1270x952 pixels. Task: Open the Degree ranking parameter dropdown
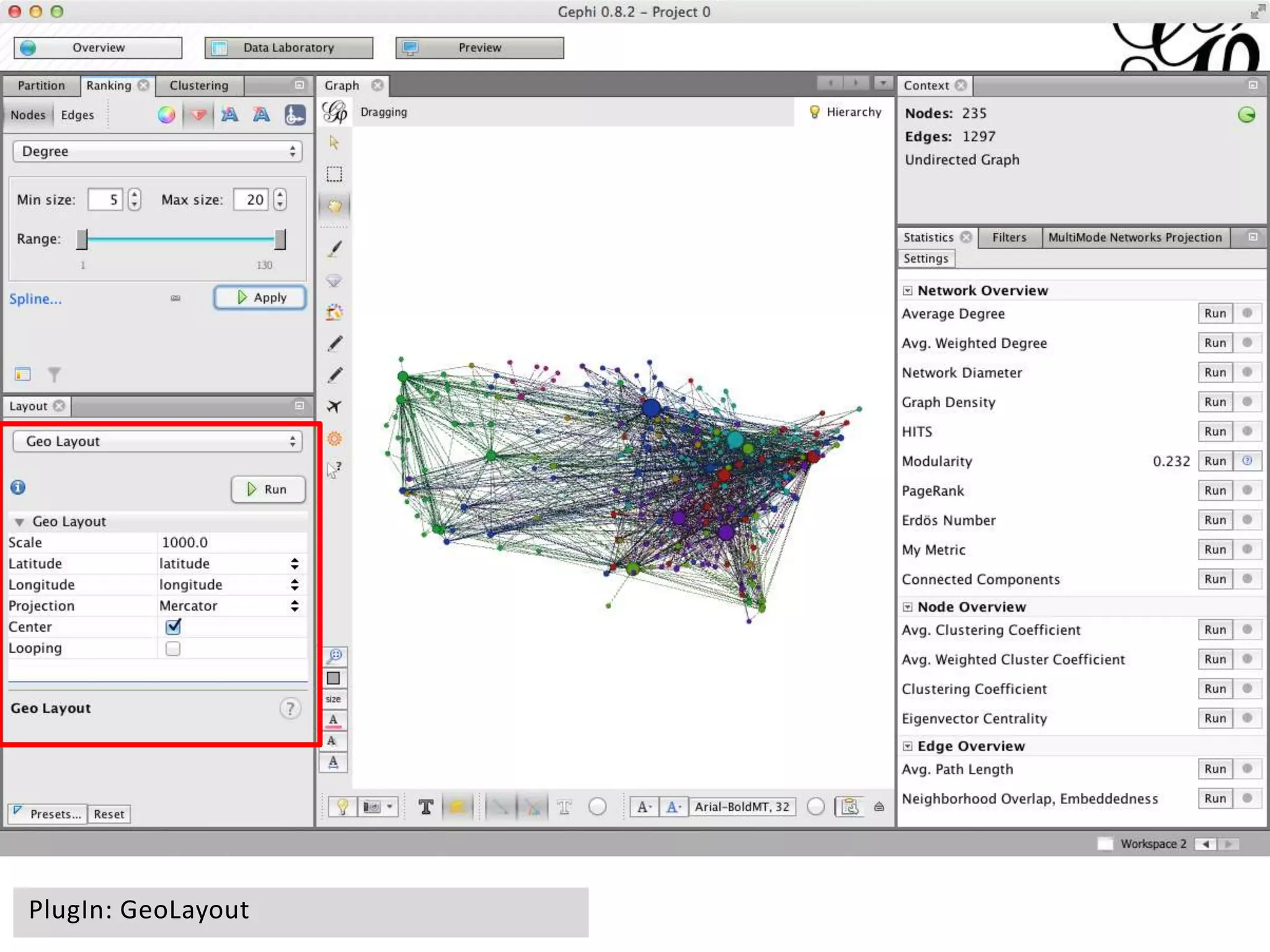(158, 151)
